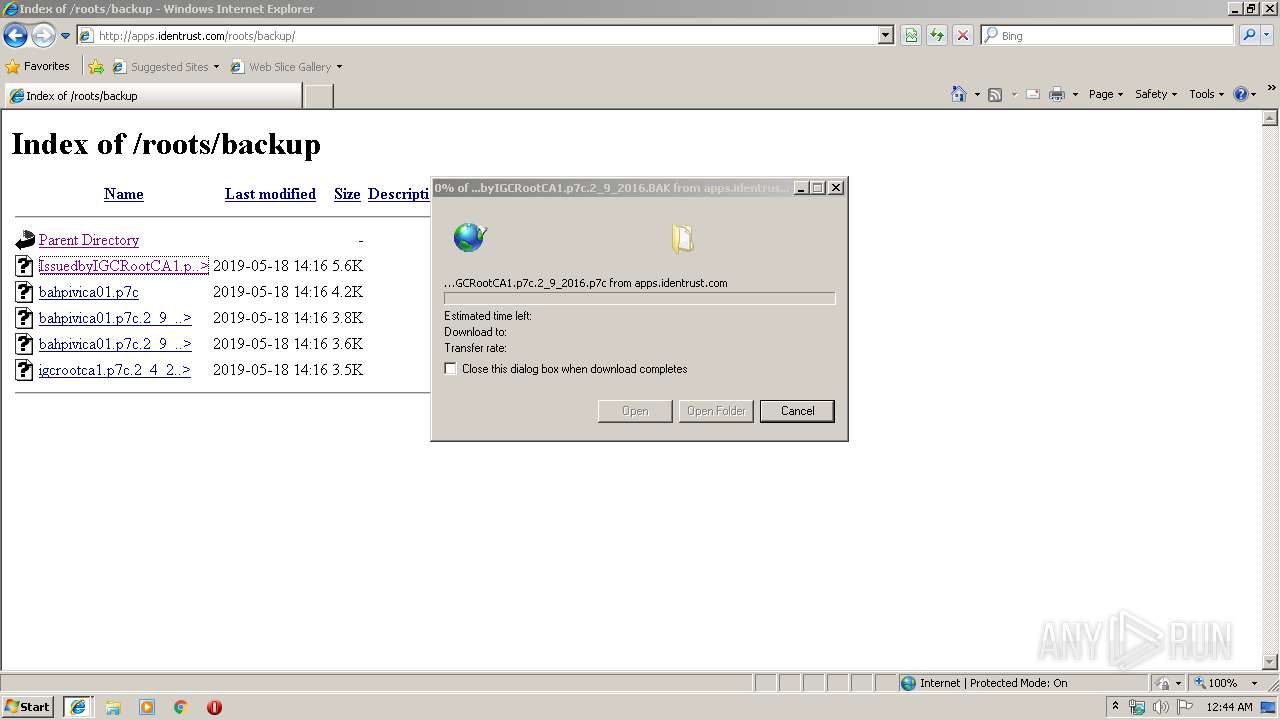
Task: Click Internet Explorer taskbar icon
Action: pos(78,707)
